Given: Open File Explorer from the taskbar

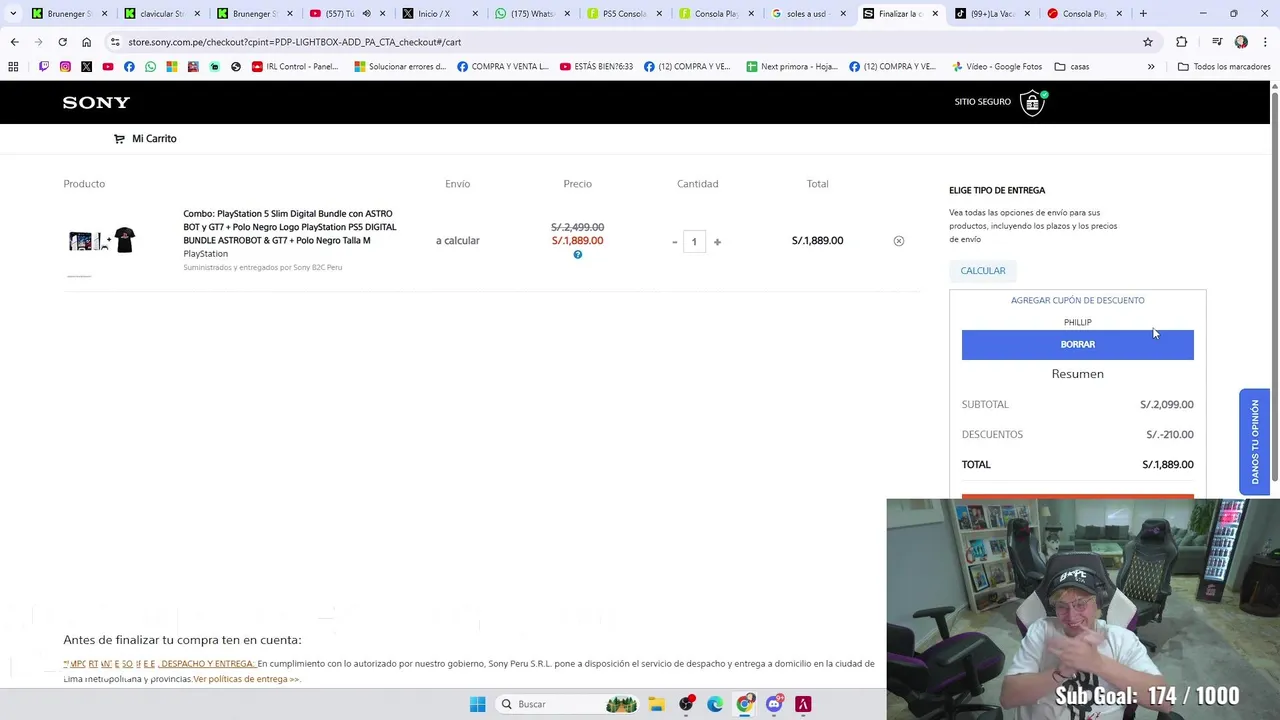Looking at the screenshot, I should point(656,704).
